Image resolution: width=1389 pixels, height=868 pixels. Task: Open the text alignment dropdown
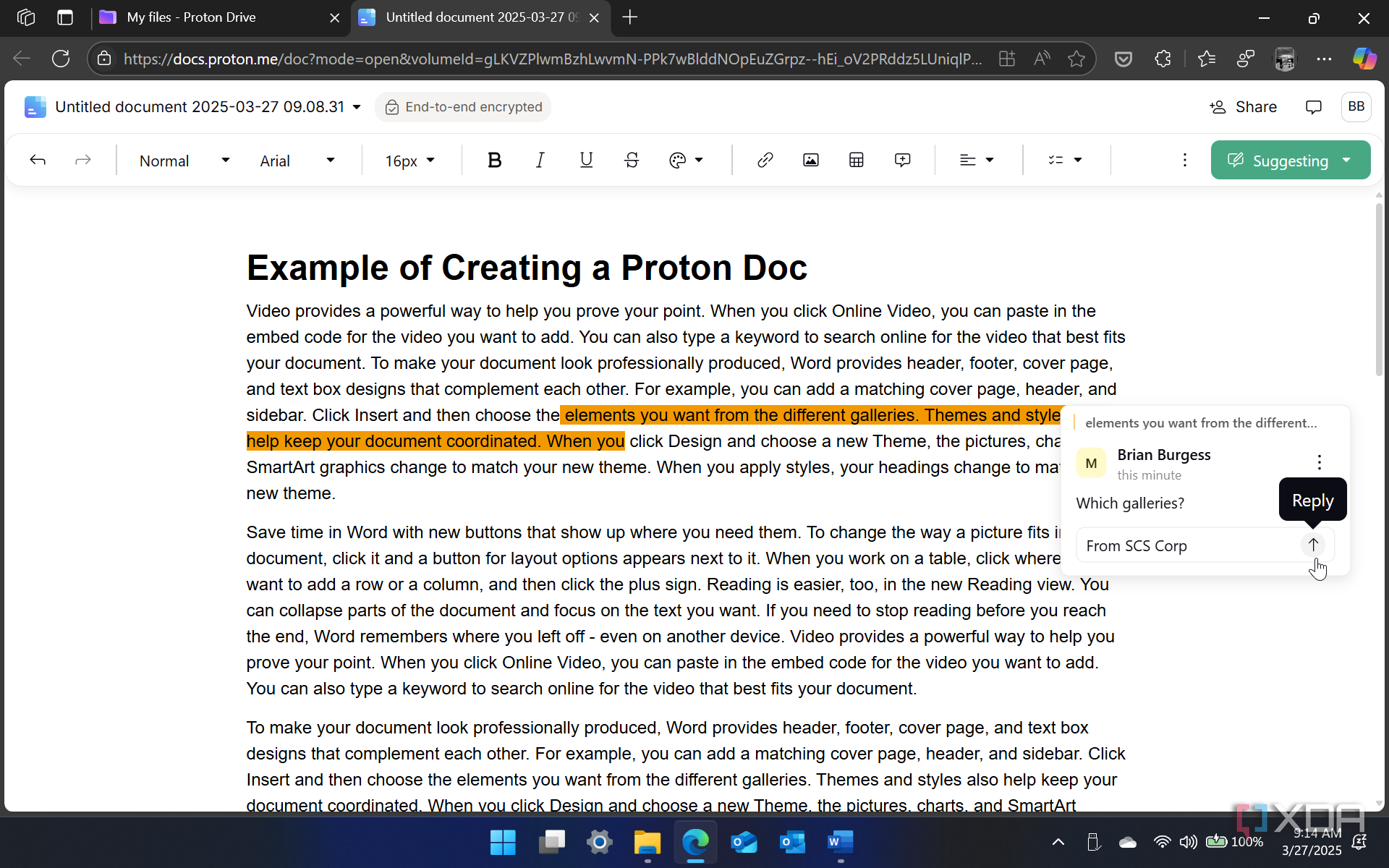(977, 160)
